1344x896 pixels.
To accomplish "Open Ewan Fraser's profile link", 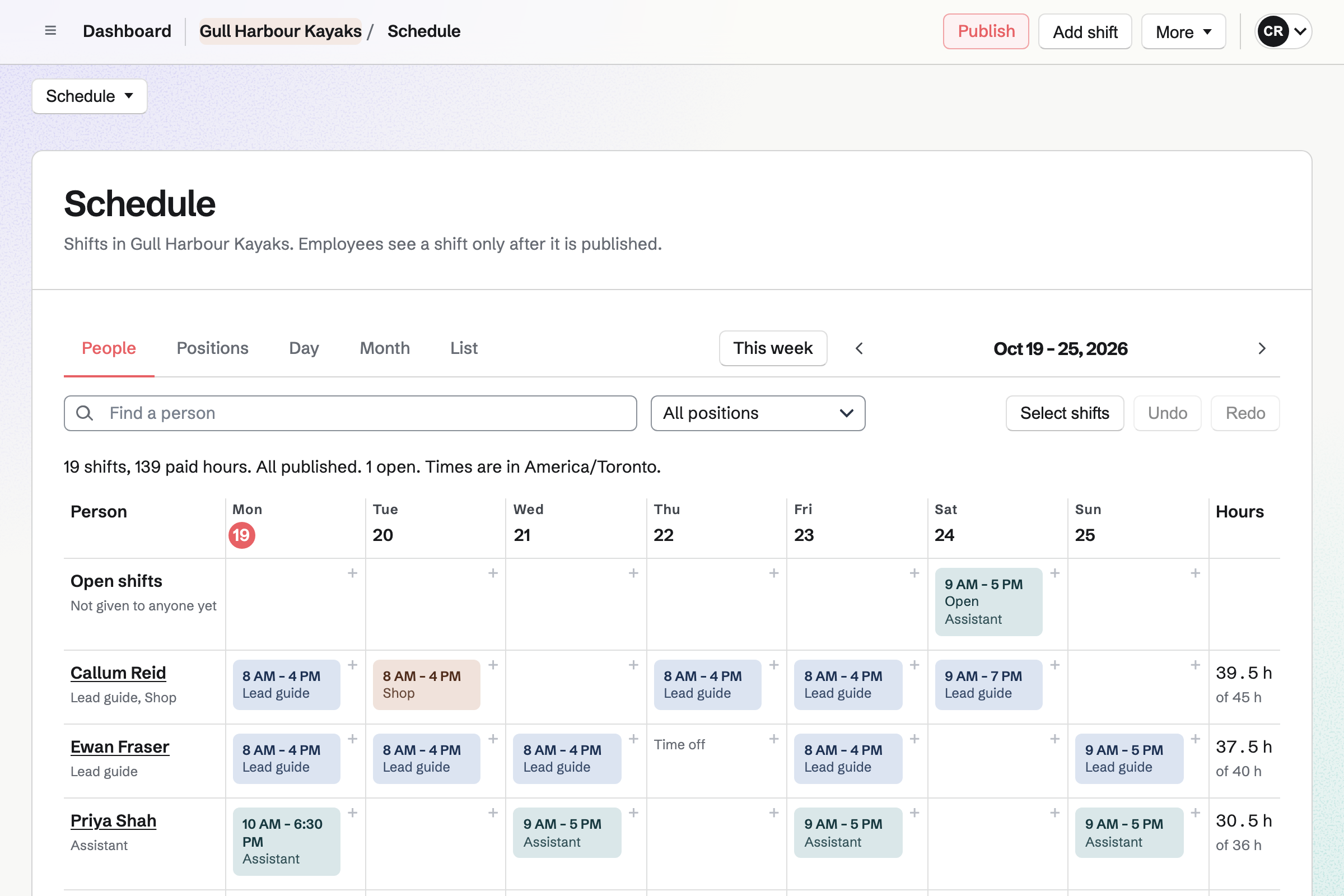I will click(x=120, y=747).
